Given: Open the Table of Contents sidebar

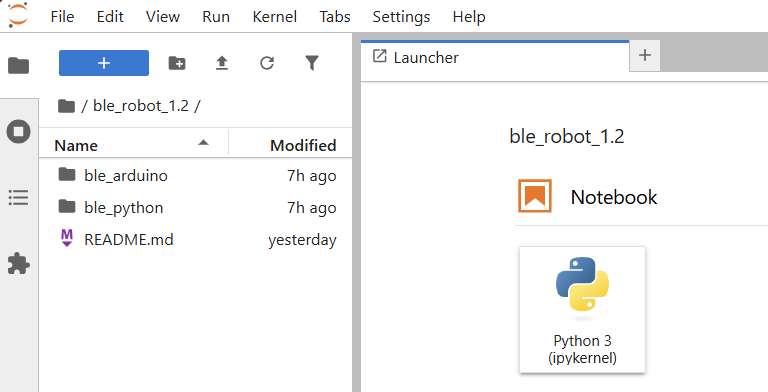Looking at the screenshot, I should (x=19, y=197).
